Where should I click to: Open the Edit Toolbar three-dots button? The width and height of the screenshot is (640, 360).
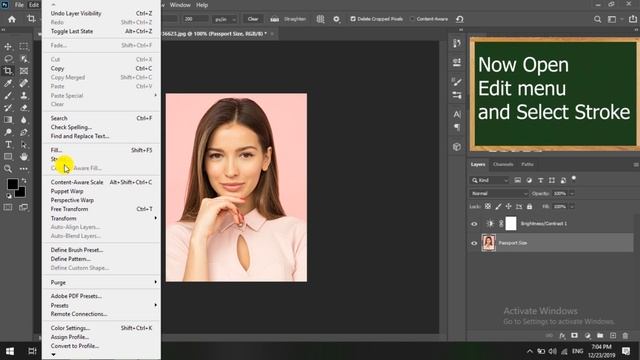click(x=24, y=169)
